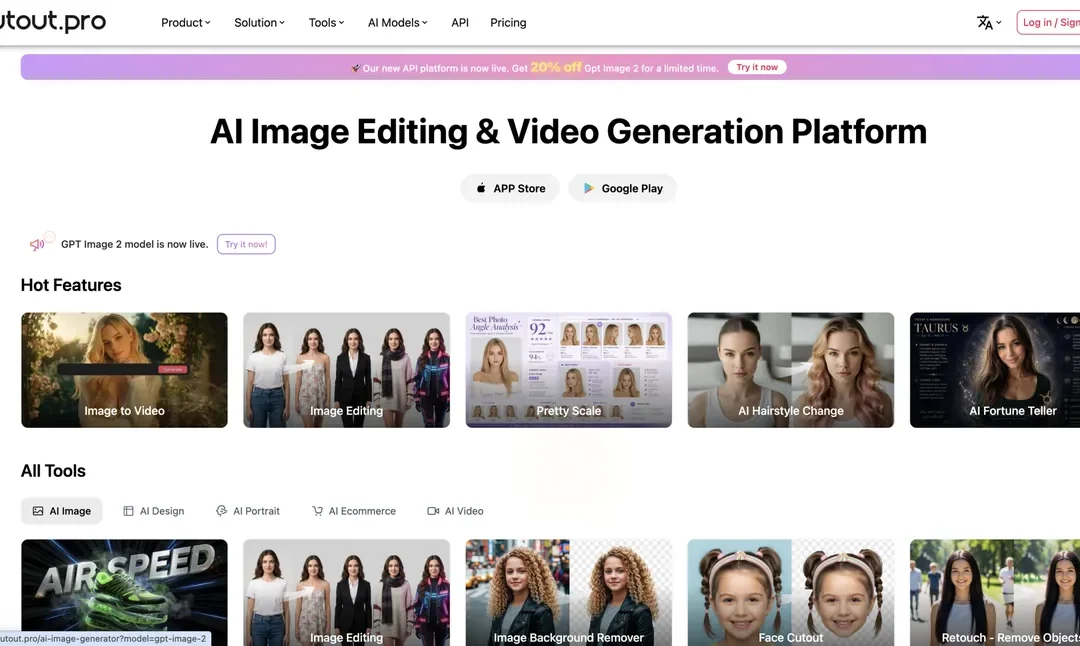Open the APP Store download link

pos(510,188)
